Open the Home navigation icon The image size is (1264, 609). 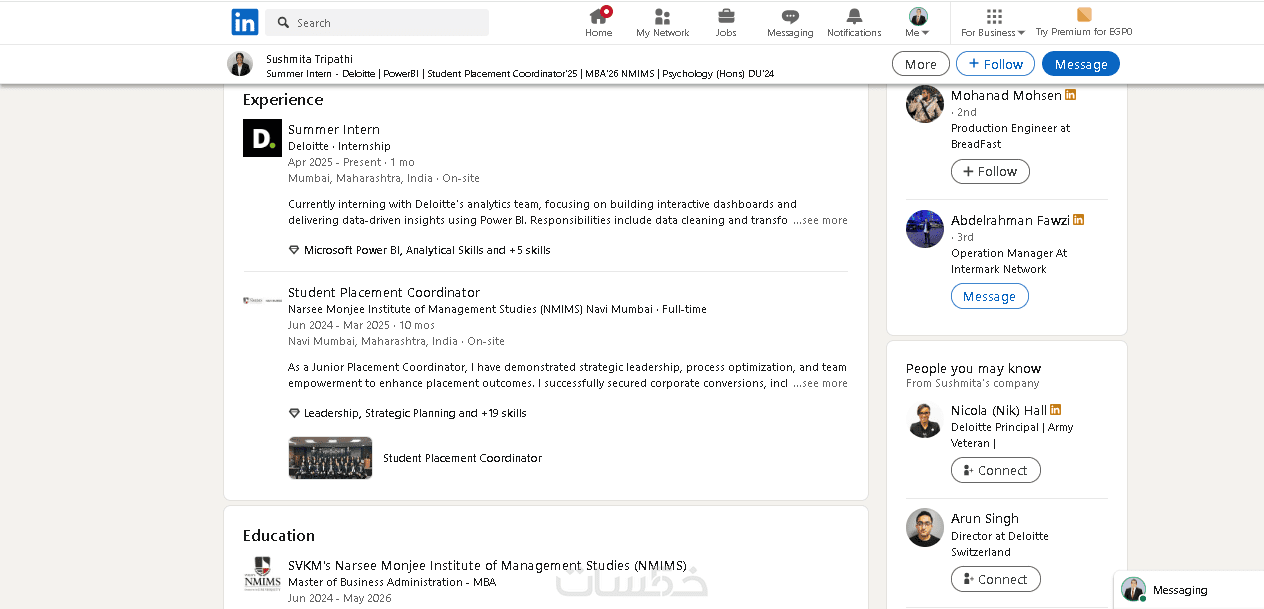(x=599, y=22)
